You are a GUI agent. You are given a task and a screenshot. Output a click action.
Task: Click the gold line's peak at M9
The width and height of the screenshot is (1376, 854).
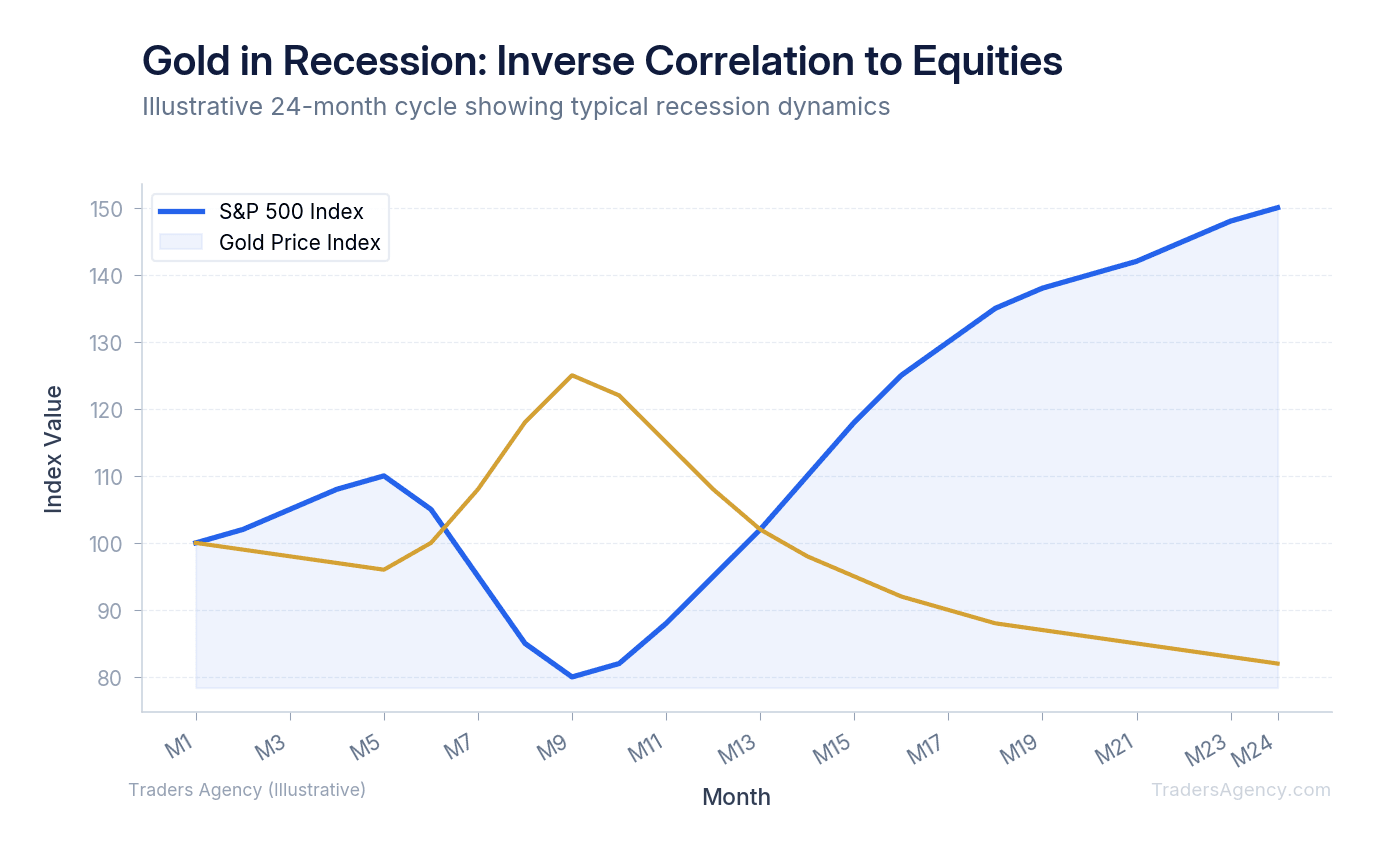(572, 375)
